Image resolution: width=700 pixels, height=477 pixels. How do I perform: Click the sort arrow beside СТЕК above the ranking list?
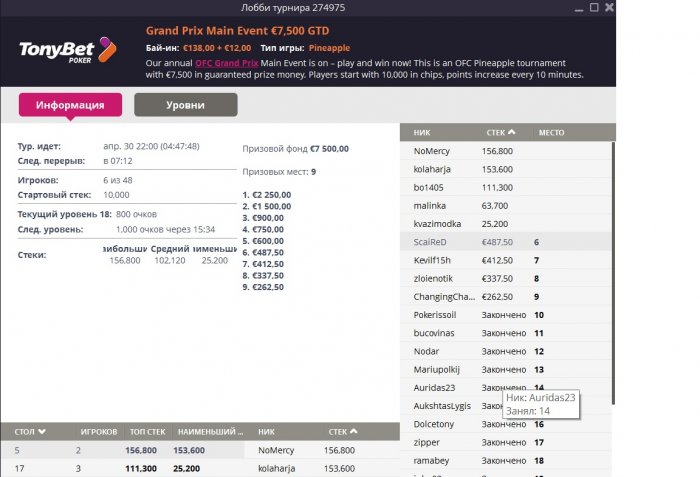tap(513, 132)
